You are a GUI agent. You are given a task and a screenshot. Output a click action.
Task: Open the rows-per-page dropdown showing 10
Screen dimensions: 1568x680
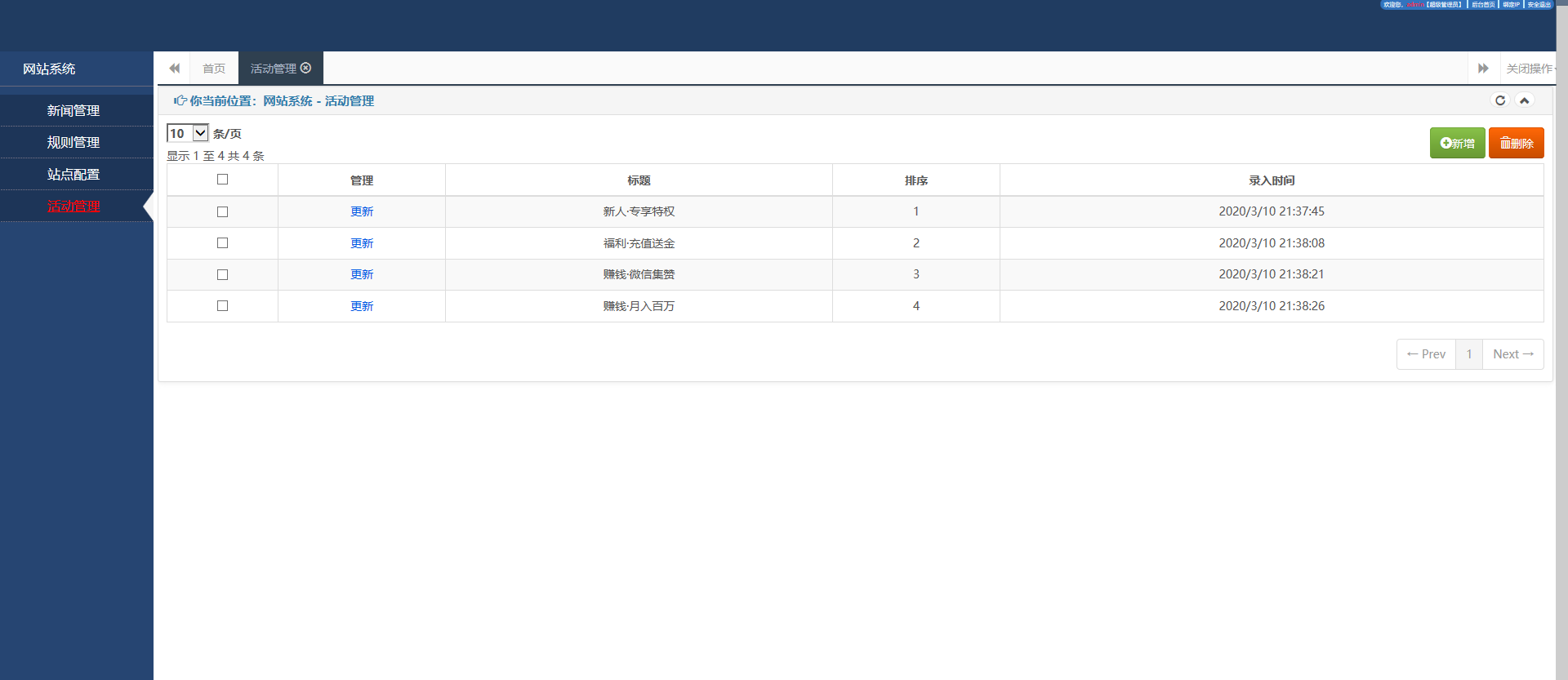tap(188, 133)
